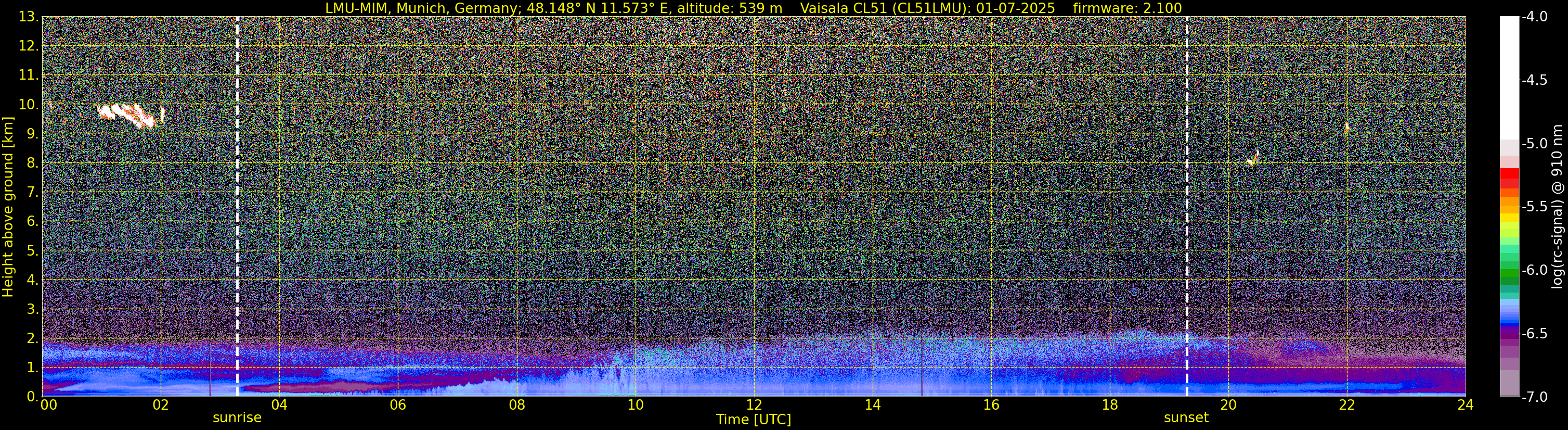Click the height axis tick '13.'
The width and height of the screenshot is (1568, 430).
click(x=29, y=17)
